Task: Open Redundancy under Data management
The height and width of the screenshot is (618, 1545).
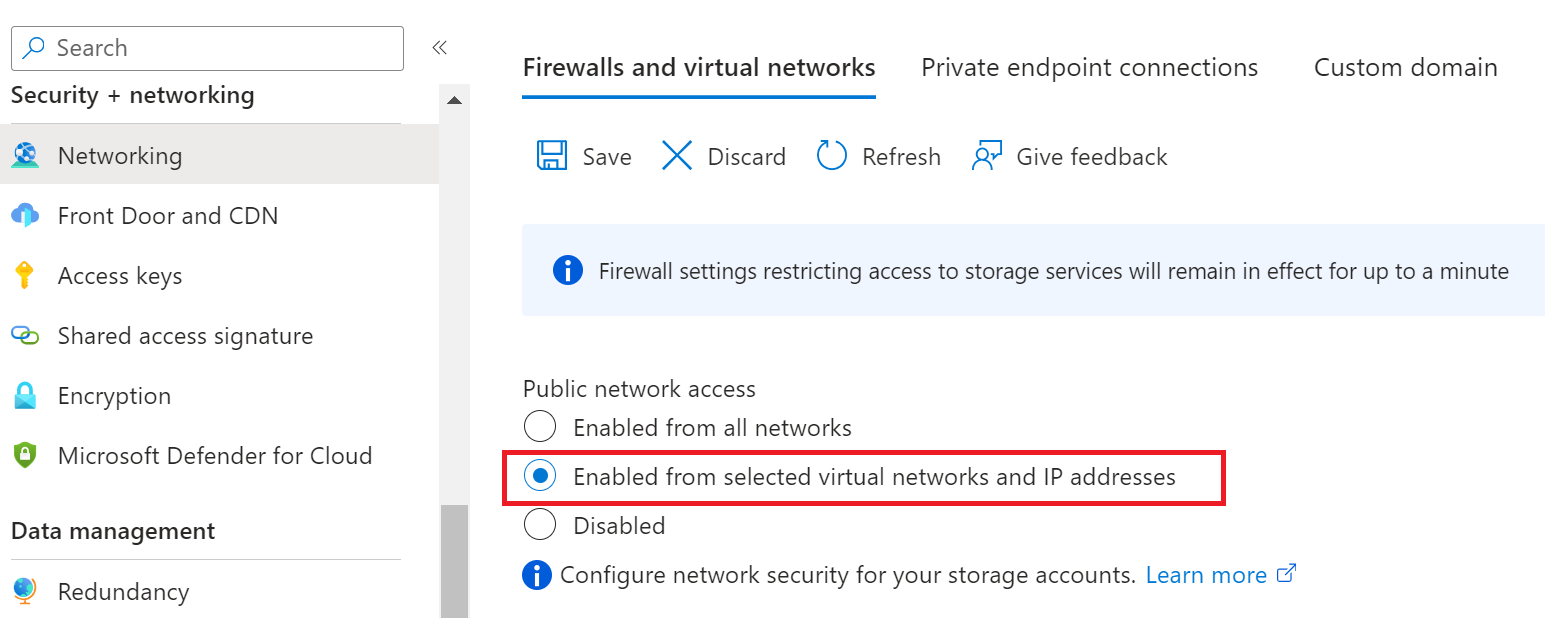Action: 123,592
